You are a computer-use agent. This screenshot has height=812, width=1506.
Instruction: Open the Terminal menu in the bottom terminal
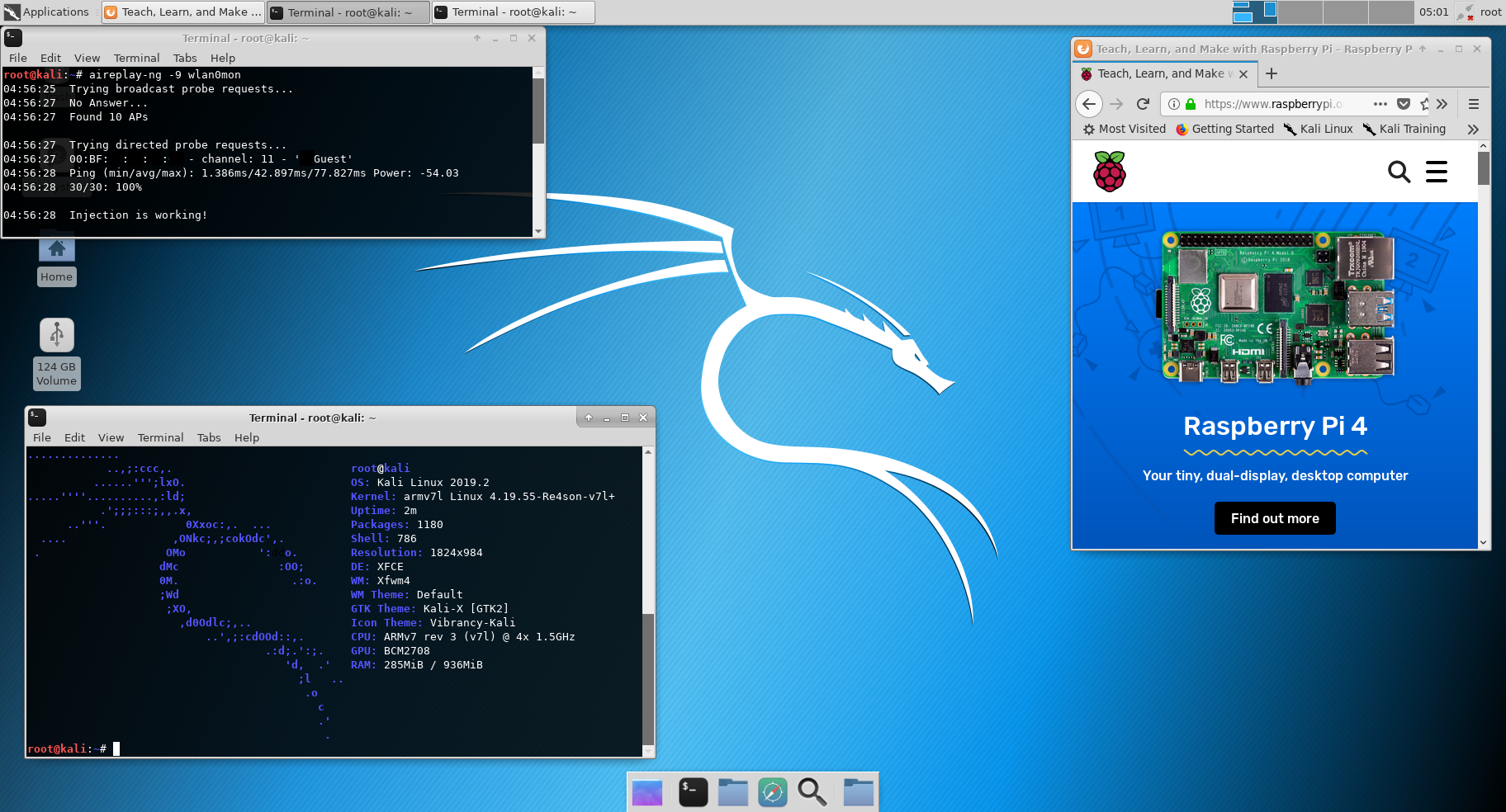tap(160, 437)
